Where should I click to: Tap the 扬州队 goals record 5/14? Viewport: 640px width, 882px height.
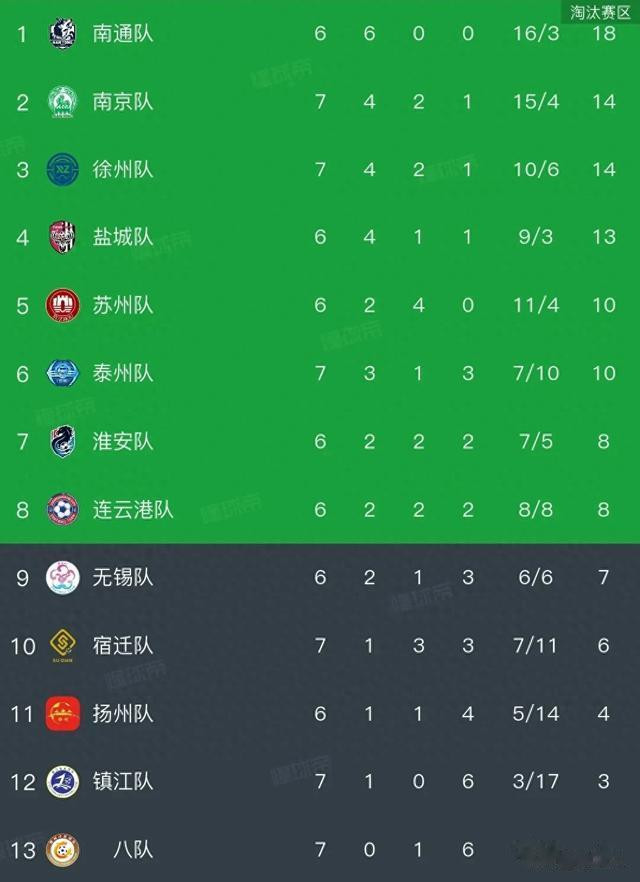(x=536, y=714)
